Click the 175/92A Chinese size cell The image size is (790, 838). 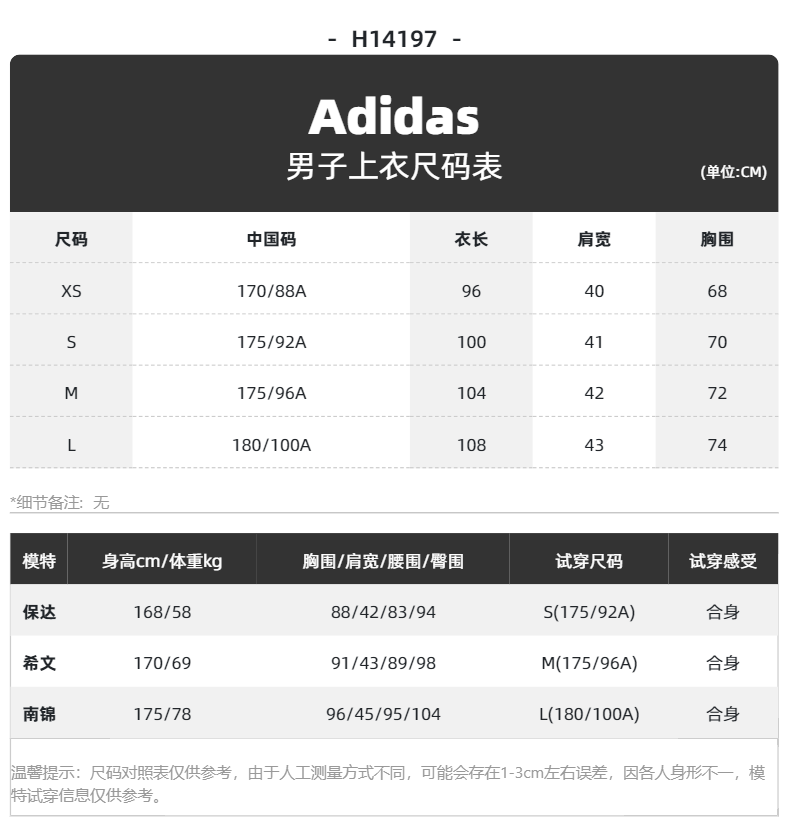pyautogui.click(x=272, y=342)
